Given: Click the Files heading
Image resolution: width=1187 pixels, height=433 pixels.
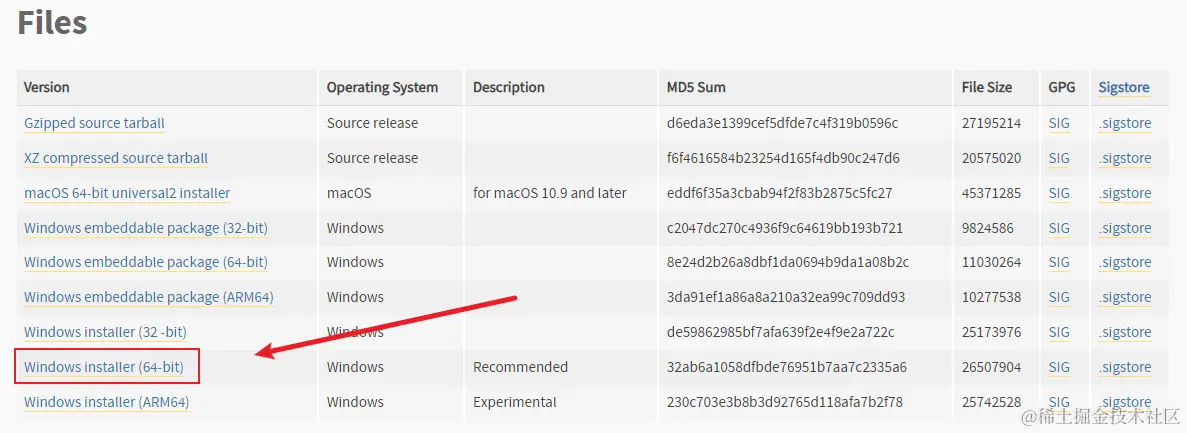Looking at the screenshot, I should tap(52, 23).
